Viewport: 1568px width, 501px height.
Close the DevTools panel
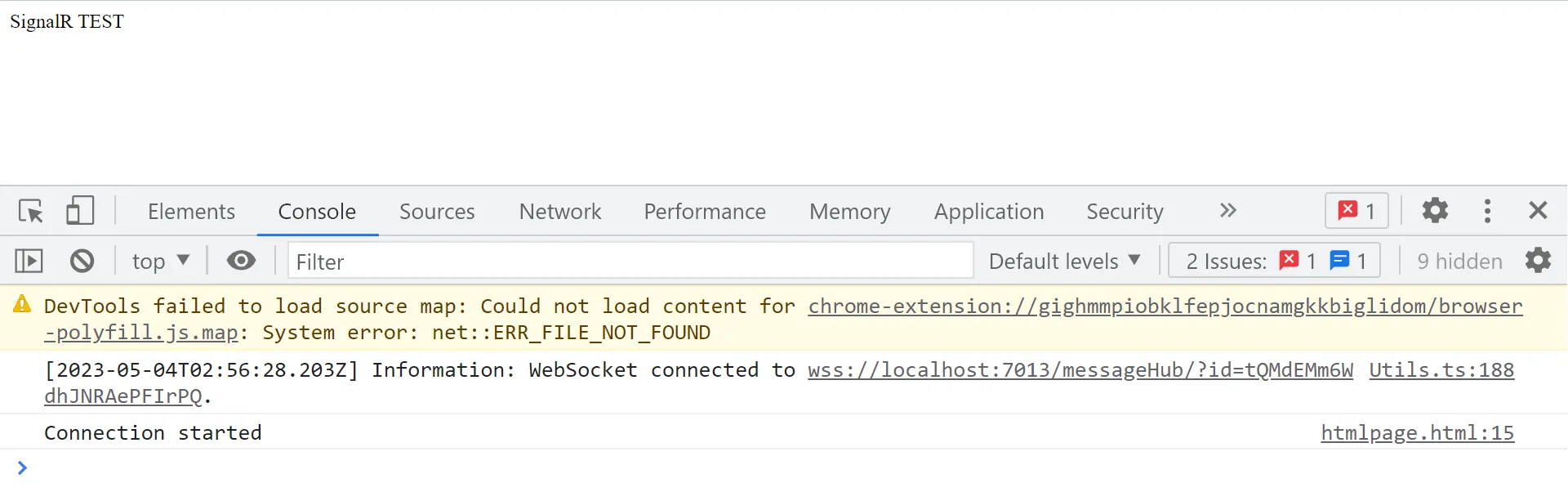click(1538, 211)
